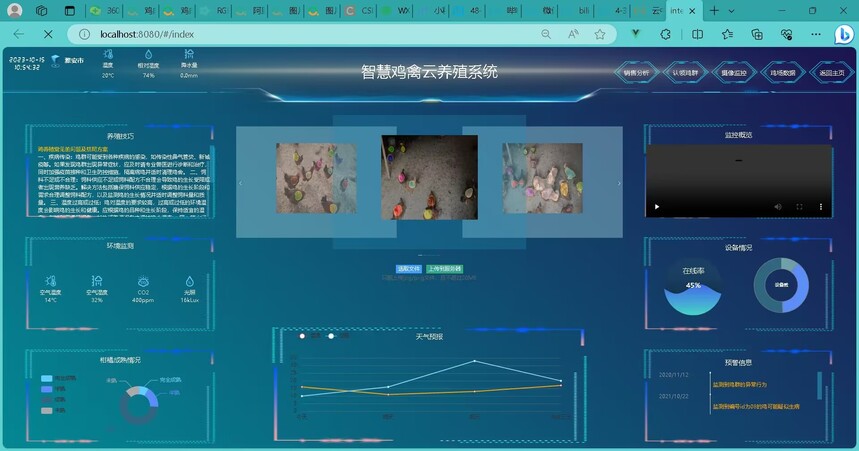This screenshot has height=451, width=859.
Task: Open the Bing Copilot sidebar icon
Action: tap(844, 34)
